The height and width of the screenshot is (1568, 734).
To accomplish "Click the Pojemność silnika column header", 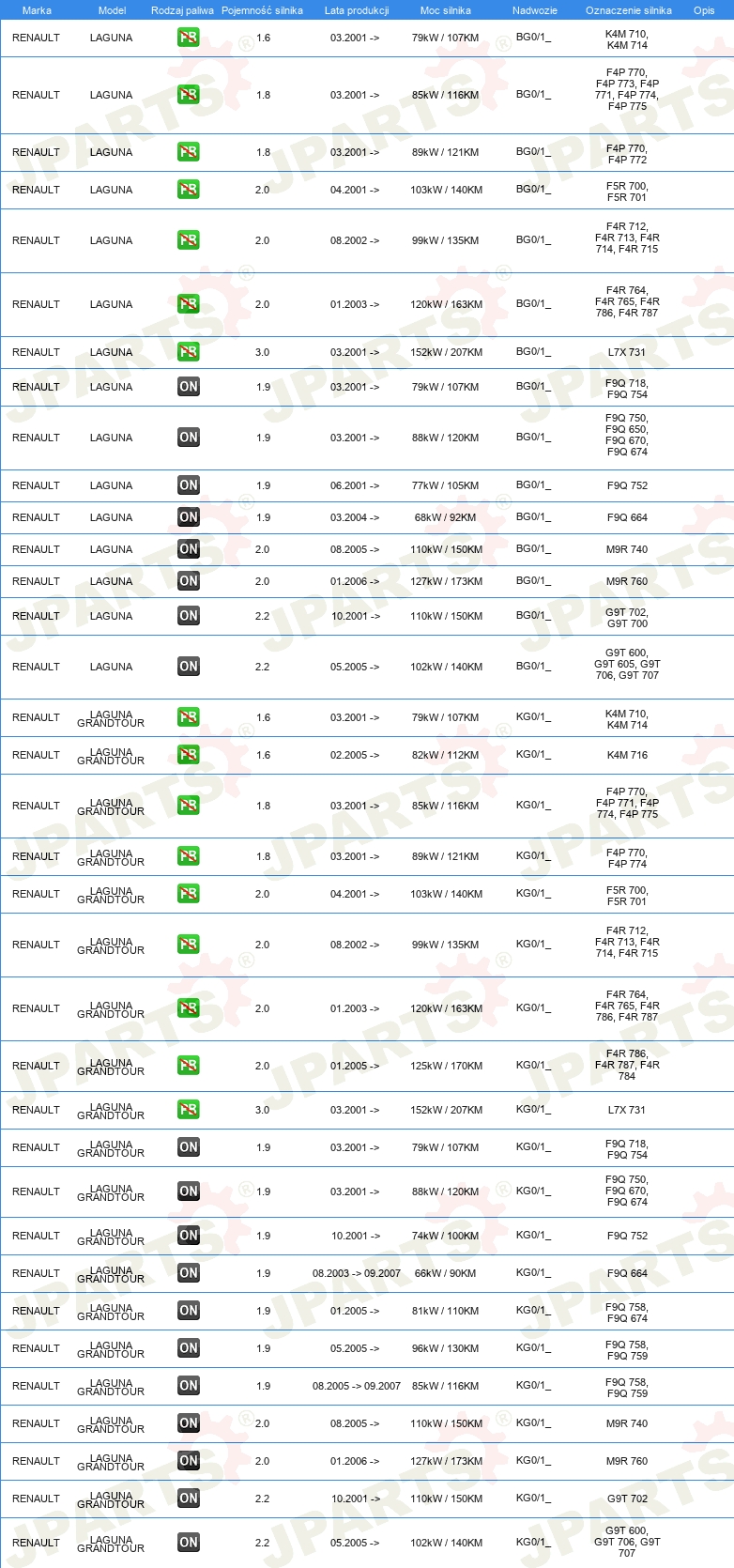I will [x=262, y=10].
